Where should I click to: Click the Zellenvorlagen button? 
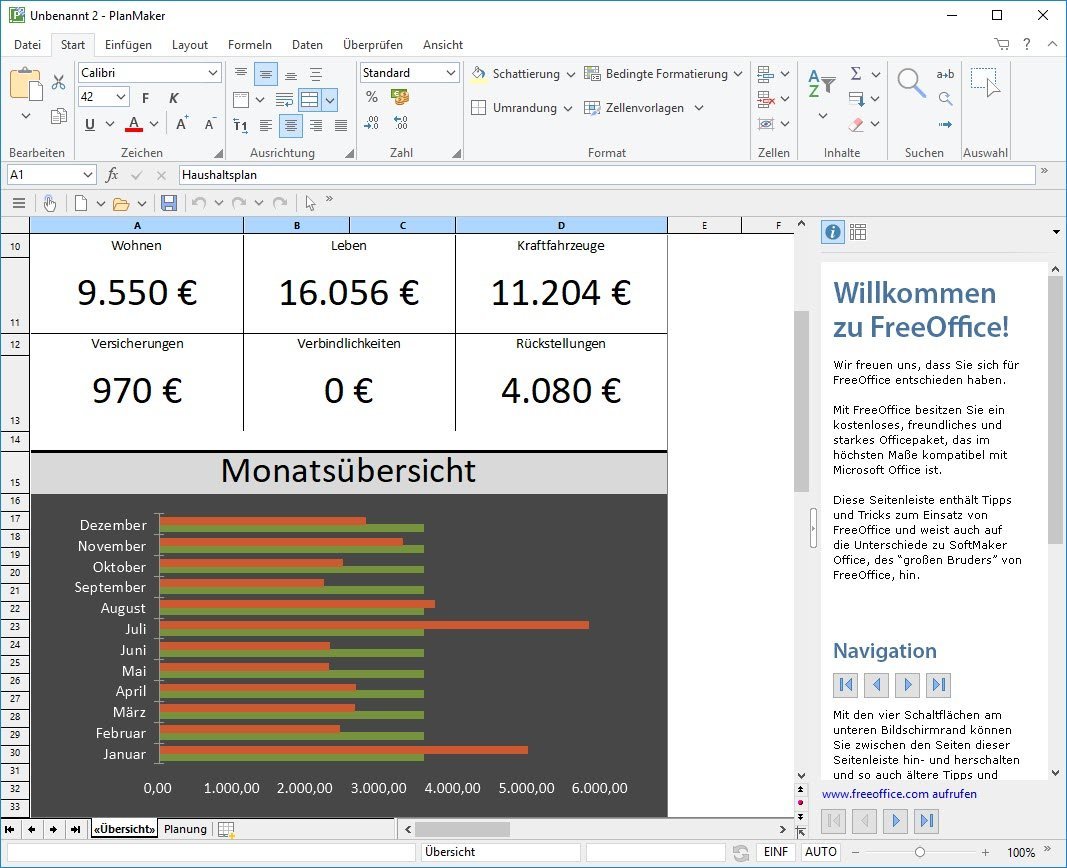644,108
